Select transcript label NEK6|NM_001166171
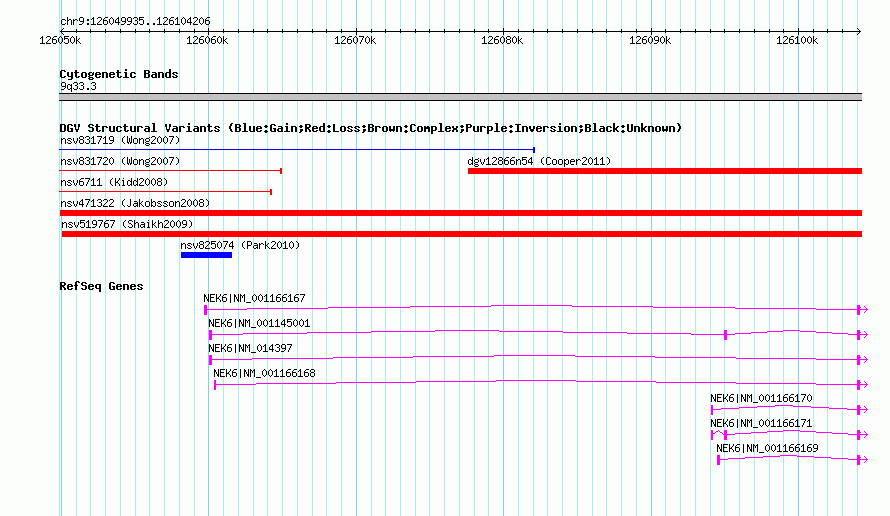890x516 pixels. [x=761, y=423]
